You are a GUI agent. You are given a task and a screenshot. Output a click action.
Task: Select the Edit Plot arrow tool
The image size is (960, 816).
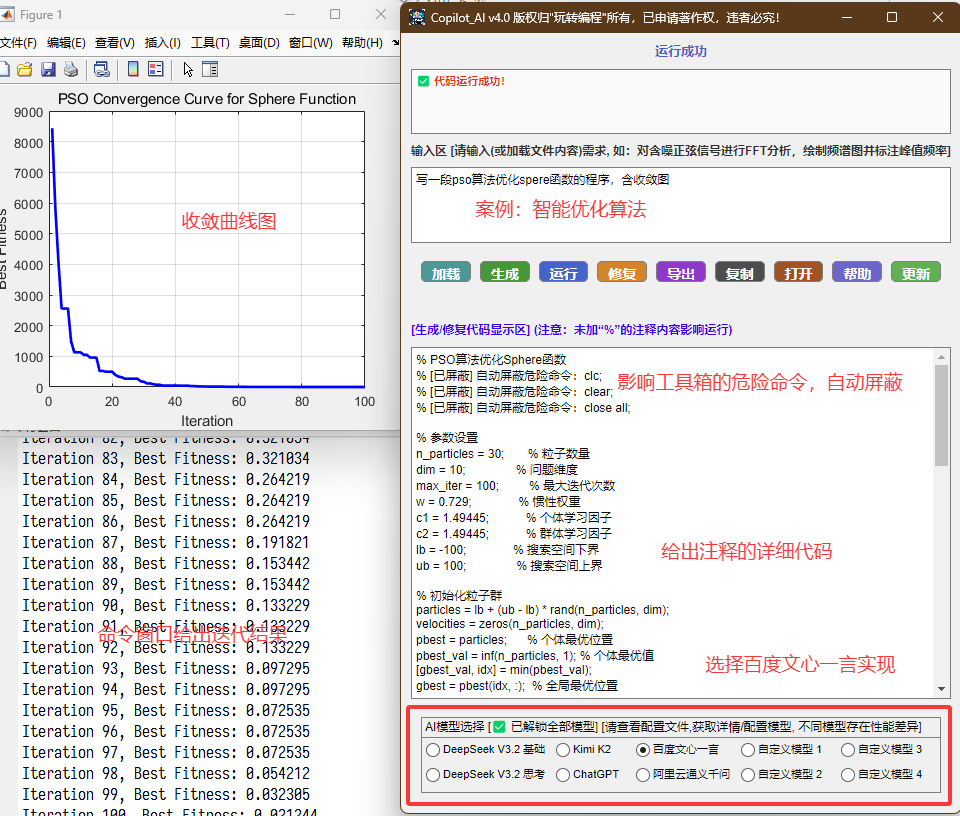coord(188,69)
